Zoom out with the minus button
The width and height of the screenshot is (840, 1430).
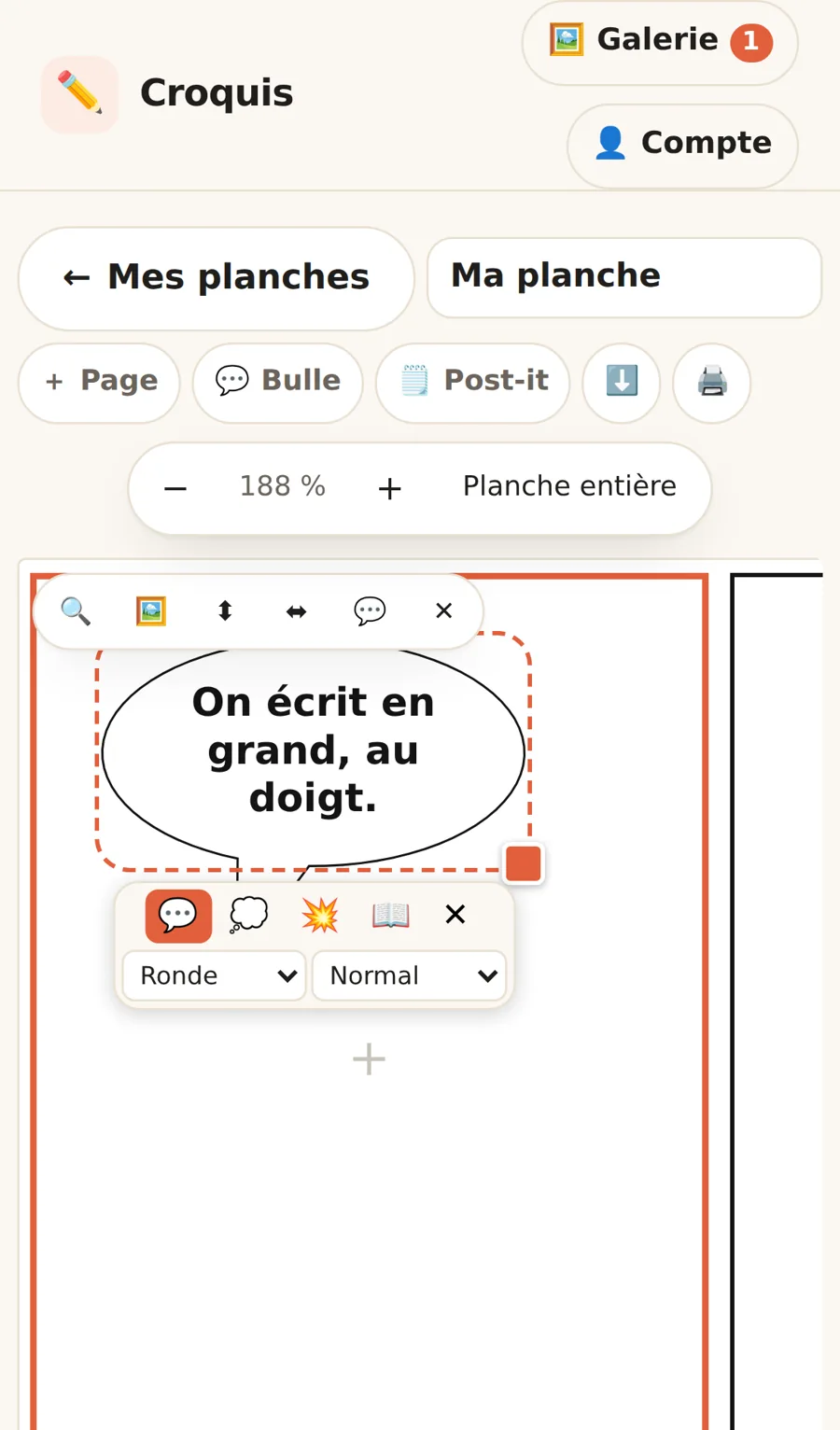(175, 488)
